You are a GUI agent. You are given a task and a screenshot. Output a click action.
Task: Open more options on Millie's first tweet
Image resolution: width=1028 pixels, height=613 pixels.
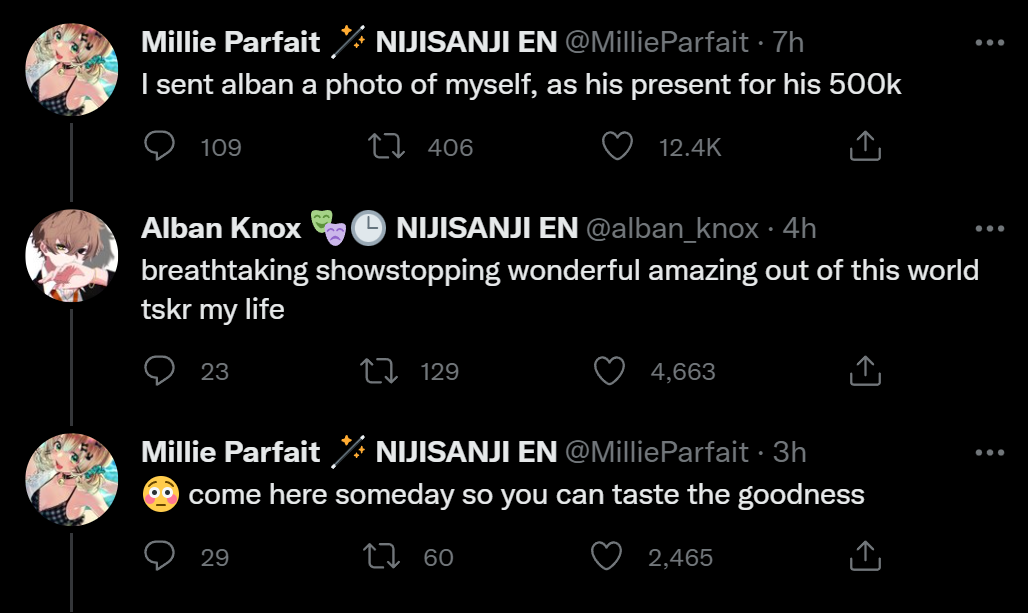tap(988, 43)
